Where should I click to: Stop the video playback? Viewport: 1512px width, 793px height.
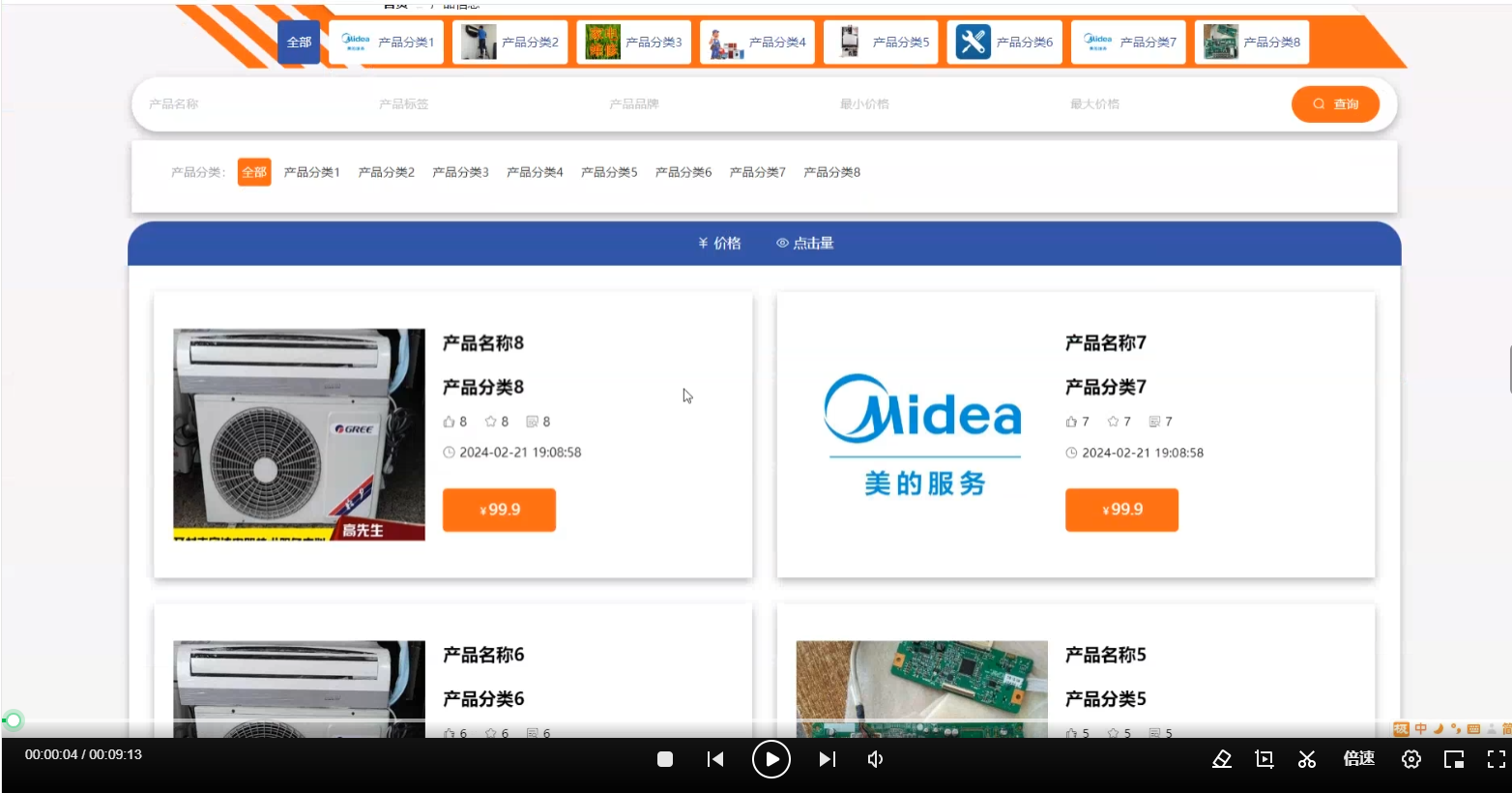pyautogui.click(x=665, y=759)
